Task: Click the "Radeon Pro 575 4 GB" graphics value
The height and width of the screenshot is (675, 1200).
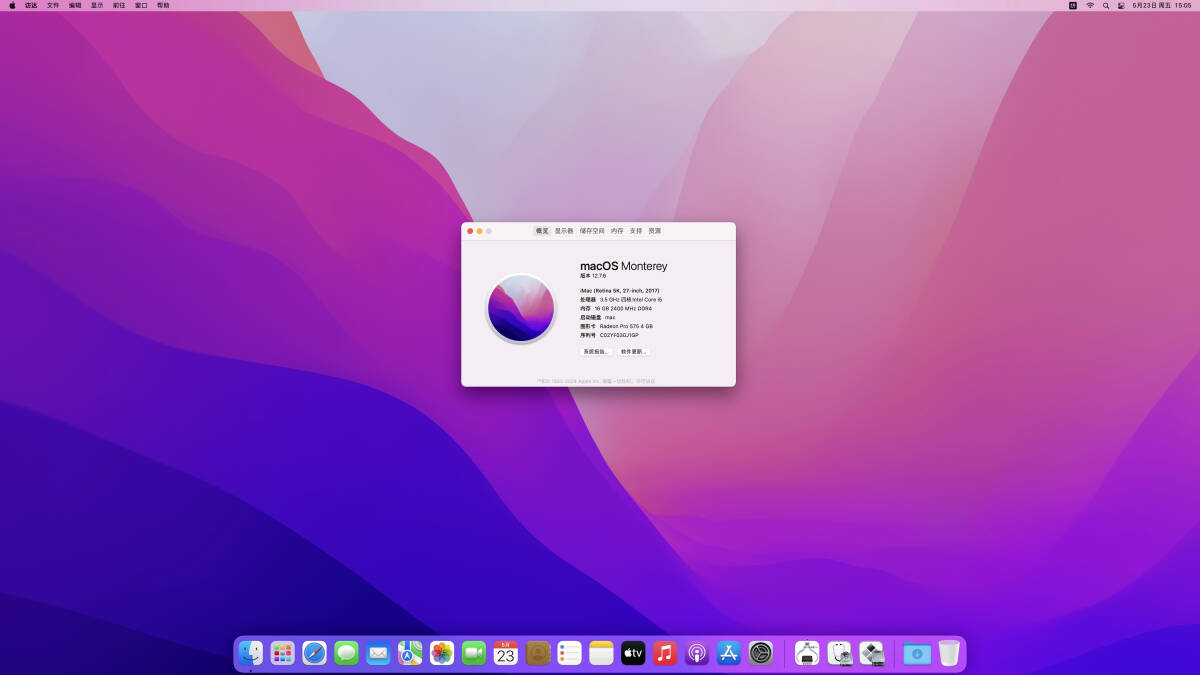Action: point(626,326)
